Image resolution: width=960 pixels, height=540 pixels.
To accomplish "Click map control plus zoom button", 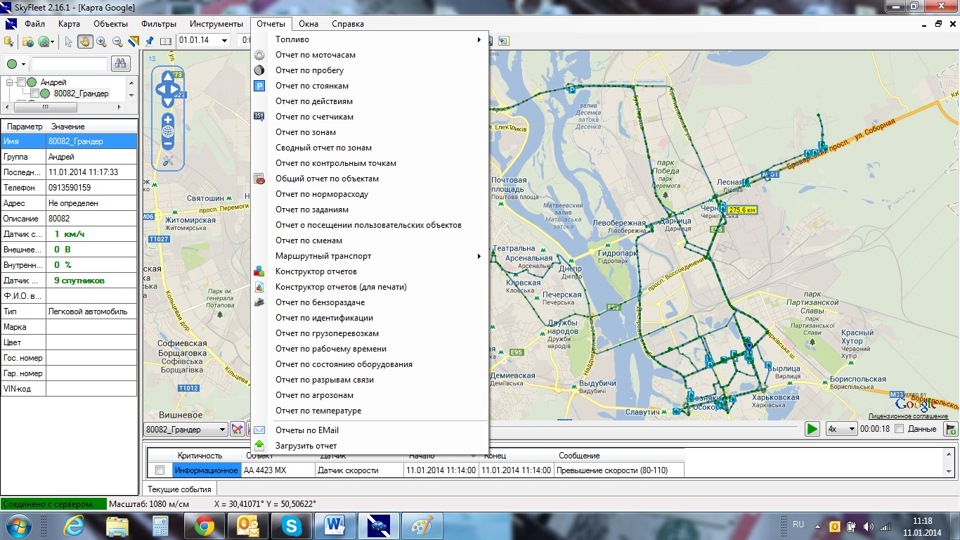I will (167, 119).
